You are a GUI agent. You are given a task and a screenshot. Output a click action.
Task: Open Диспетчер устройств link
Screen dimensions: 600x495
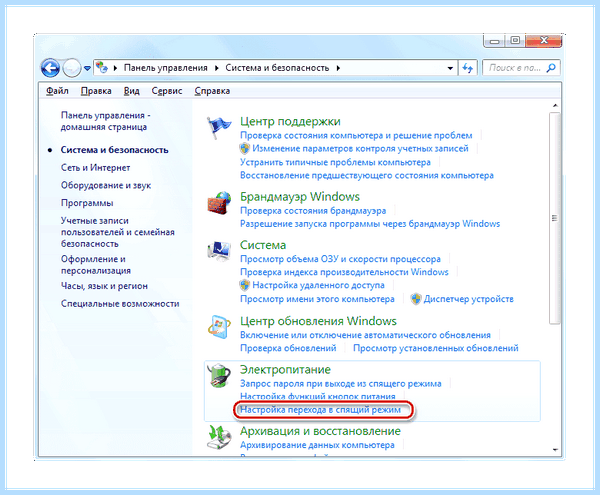click(x=468, y=299)
